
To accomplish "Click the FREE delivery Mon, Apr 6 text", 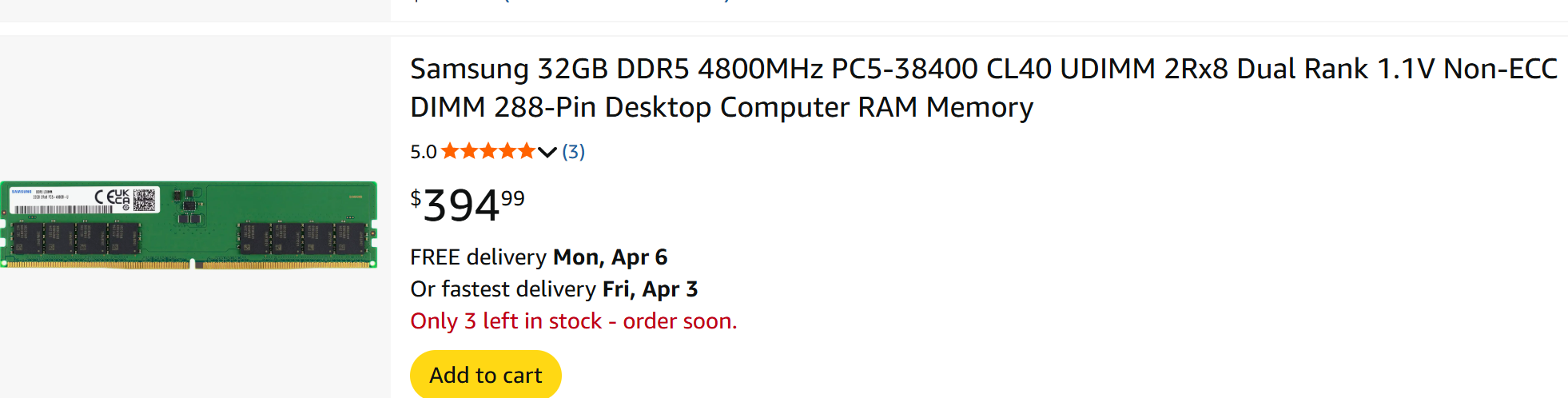I will click(x=539, y=257).
